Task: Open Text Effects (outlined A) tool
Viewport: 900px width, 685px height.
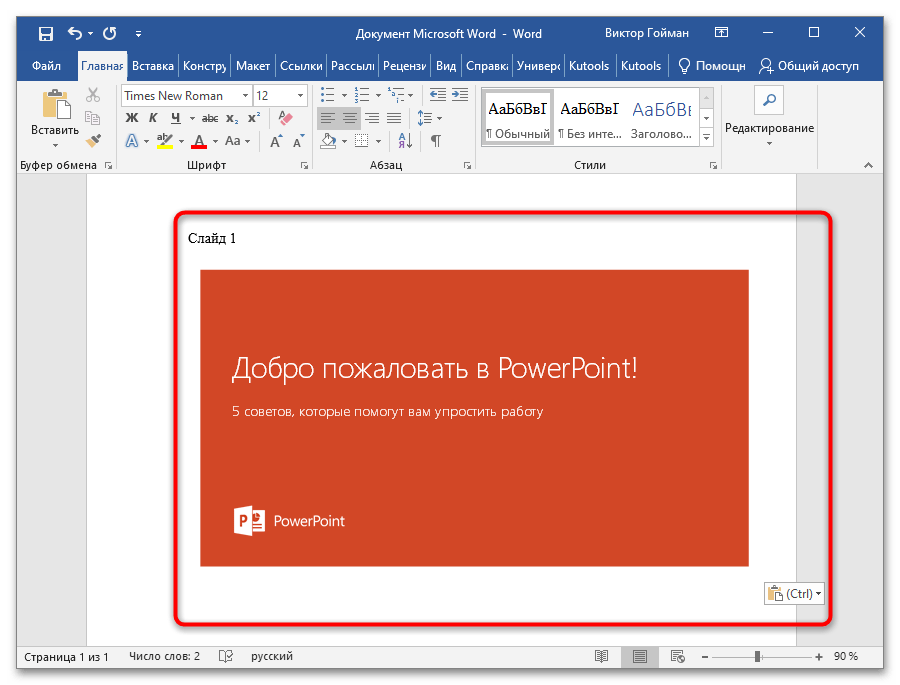Action: click(132, 141)
